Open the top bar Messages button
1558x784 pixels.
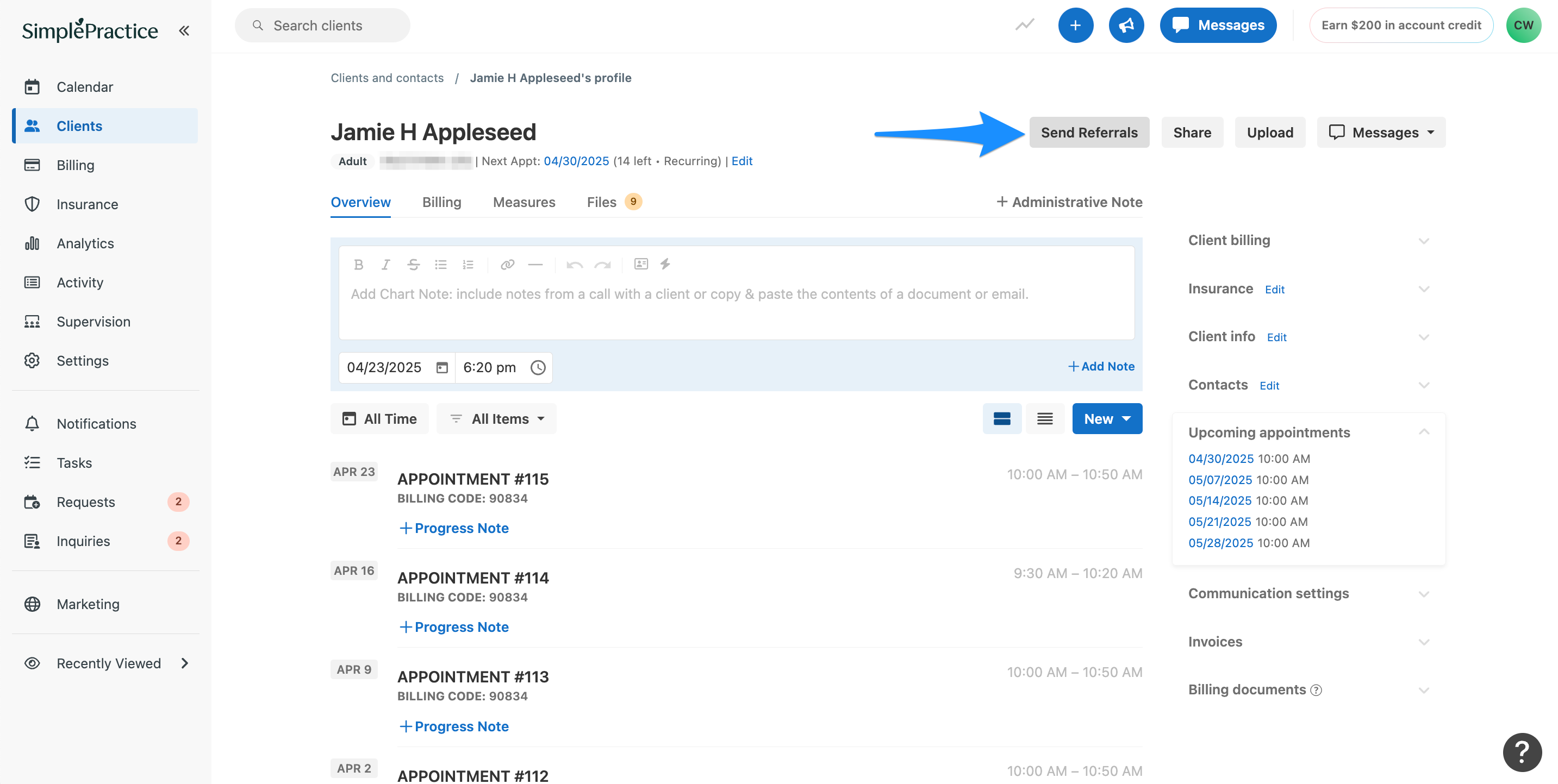click(1218, 26)
